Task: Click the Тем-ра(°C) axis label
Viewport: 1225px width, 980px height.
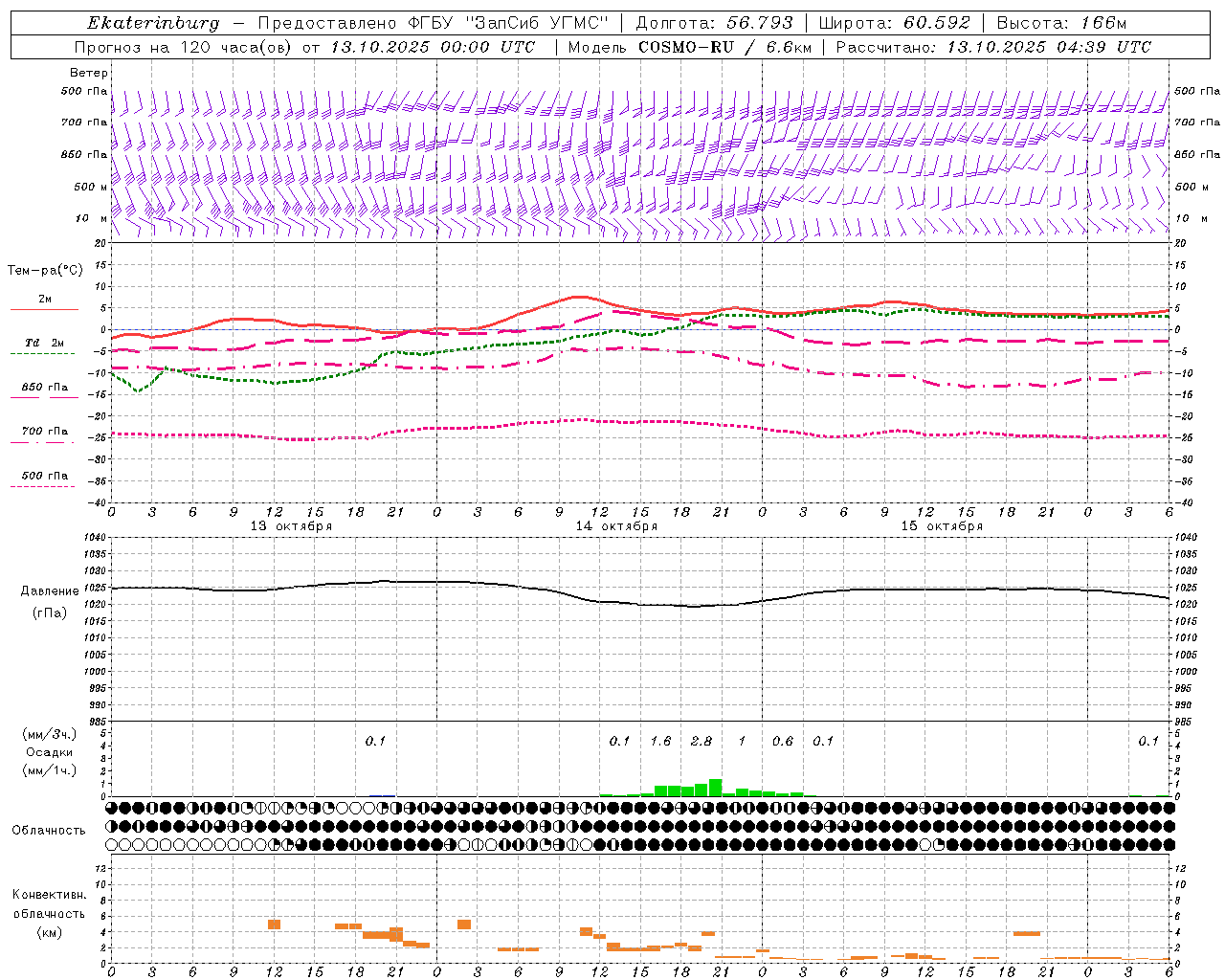Action: [45, 270]
